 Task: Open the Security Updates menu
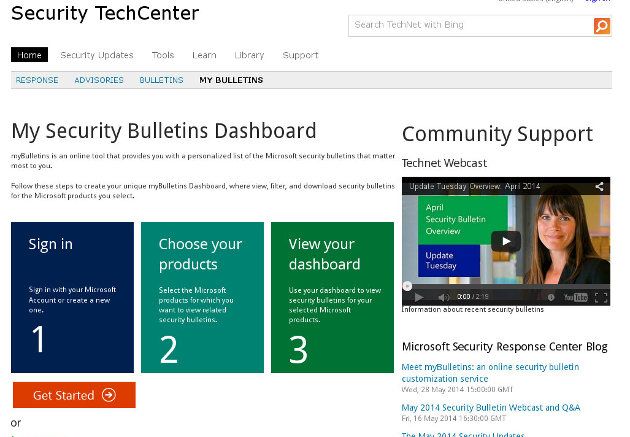96,55
